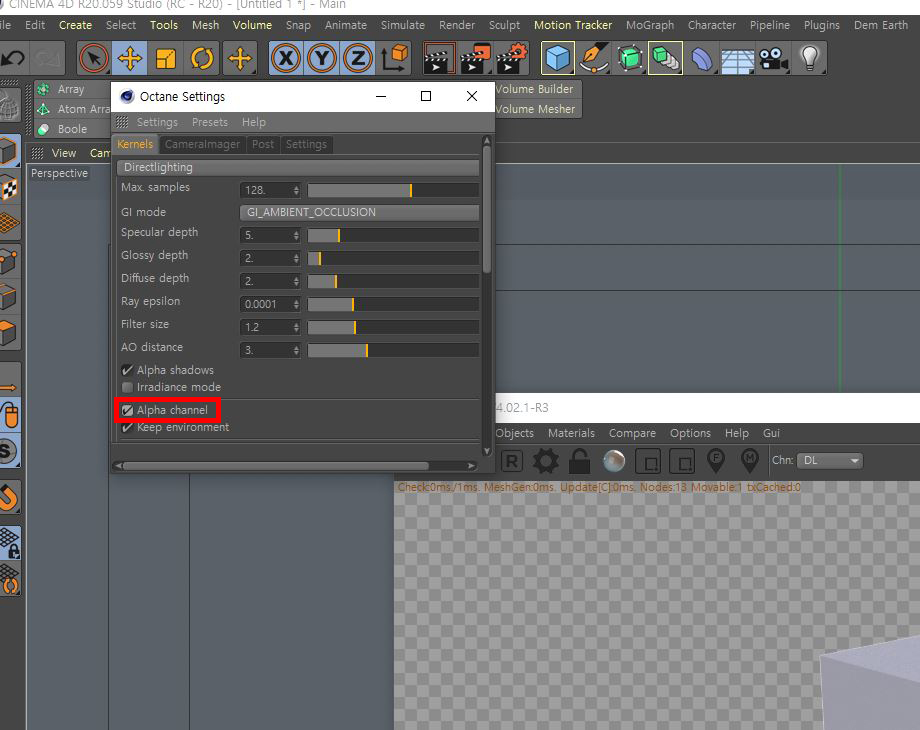This screenshot has height=730, width=920.
Task: Open the Chn DL channel dropdown
Action: (829, 461)
